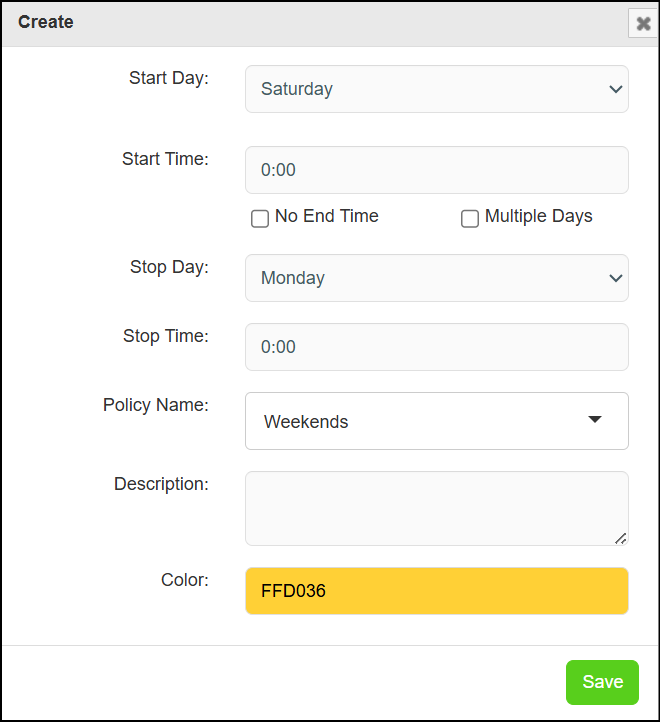Click the black caret in Policy Name box
The image size is (660, 722).
click(x=595, y=419)
